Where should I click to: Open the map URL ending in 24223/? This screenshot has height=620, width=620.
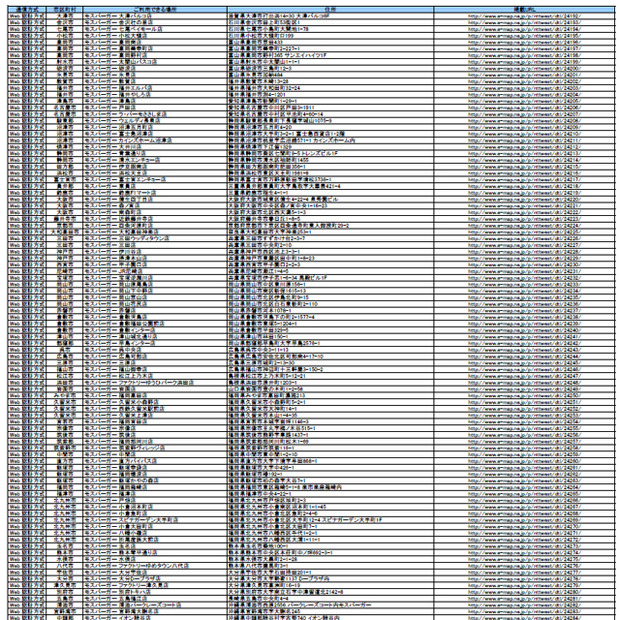[524, 219]
